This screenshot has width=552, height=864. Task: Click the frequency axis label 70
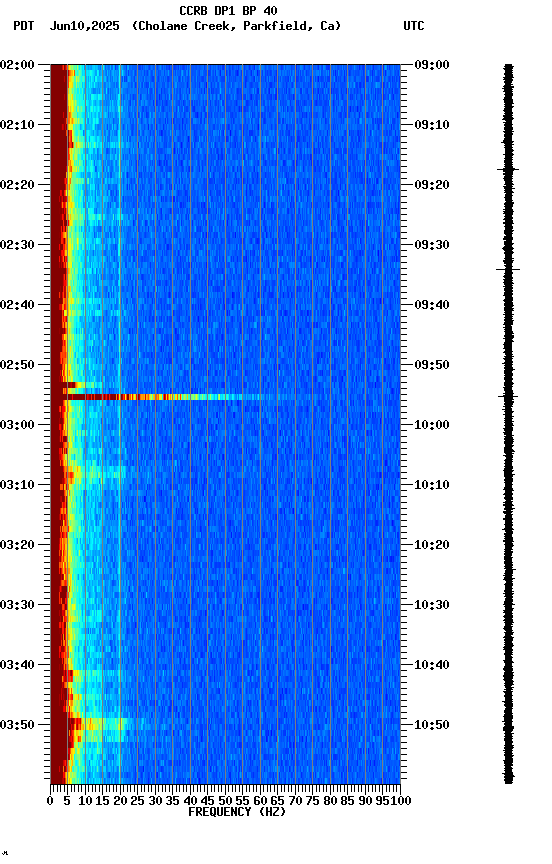[295, 802]
